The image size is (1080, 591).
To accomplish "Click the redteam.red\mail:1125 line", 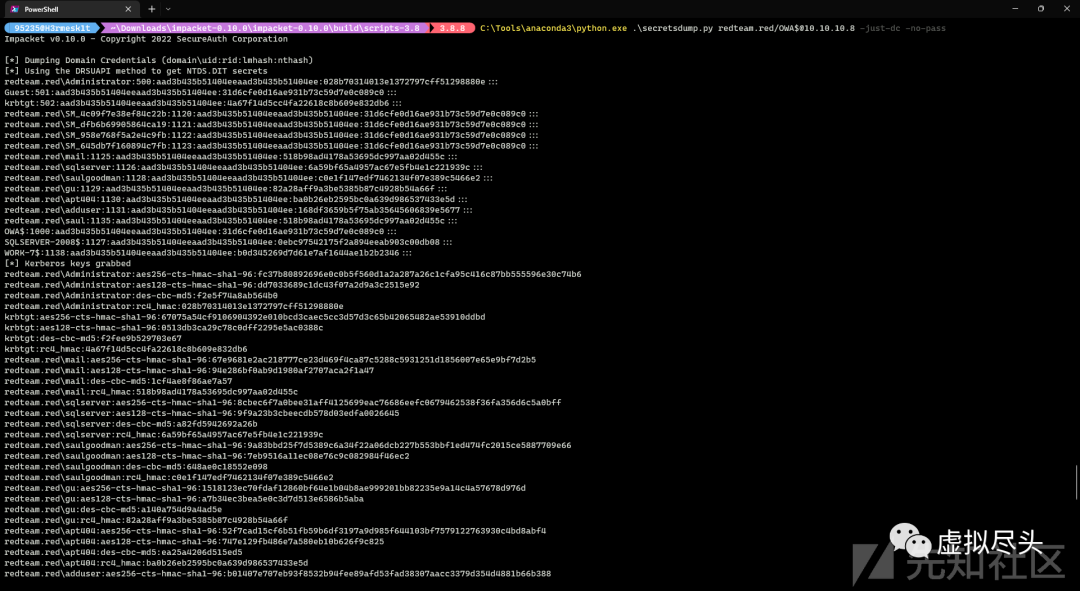I will pyautogui.click(x=231, y=156).
